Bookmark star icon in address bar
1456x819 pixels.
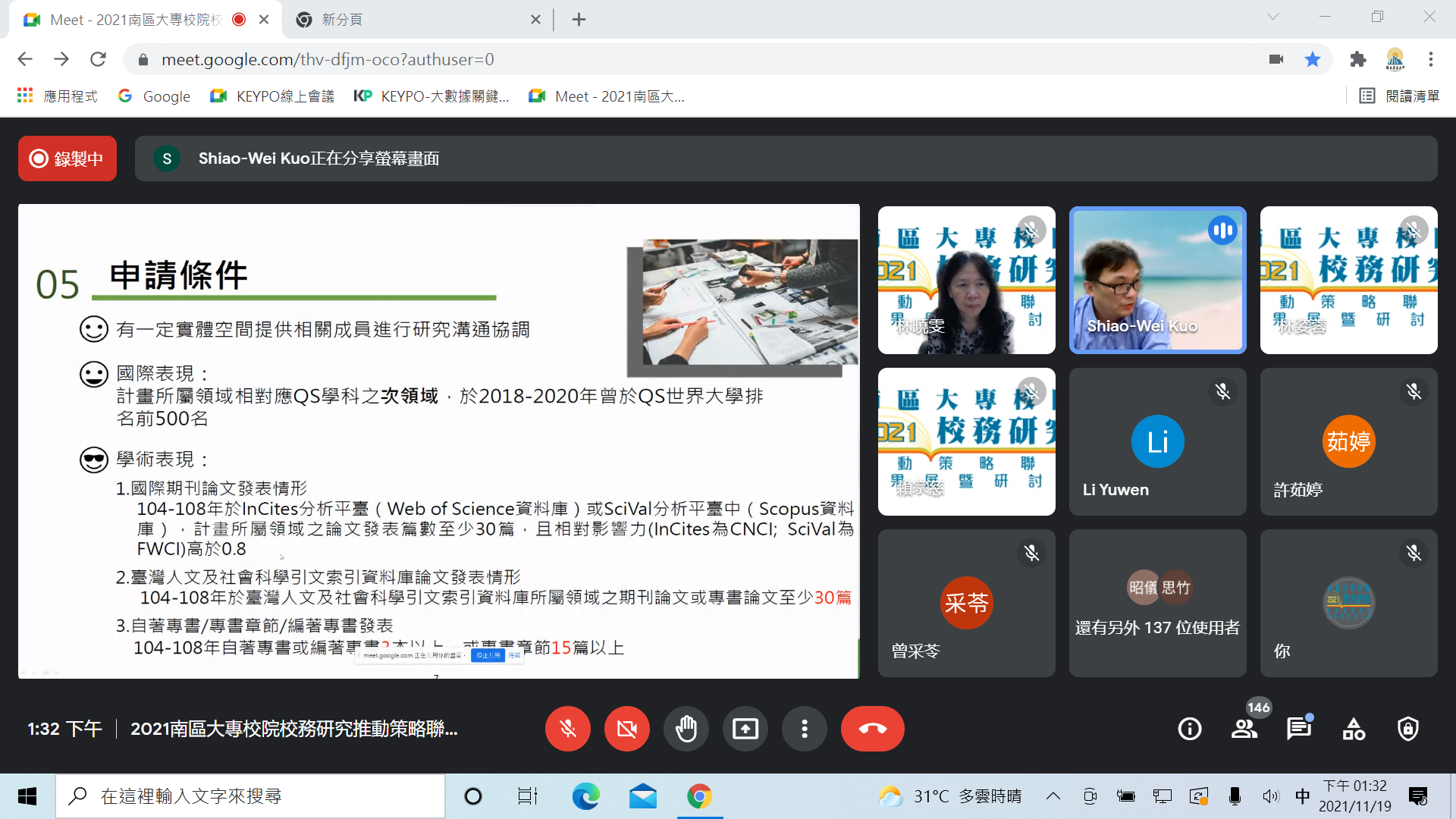(x=1313, y=59)
